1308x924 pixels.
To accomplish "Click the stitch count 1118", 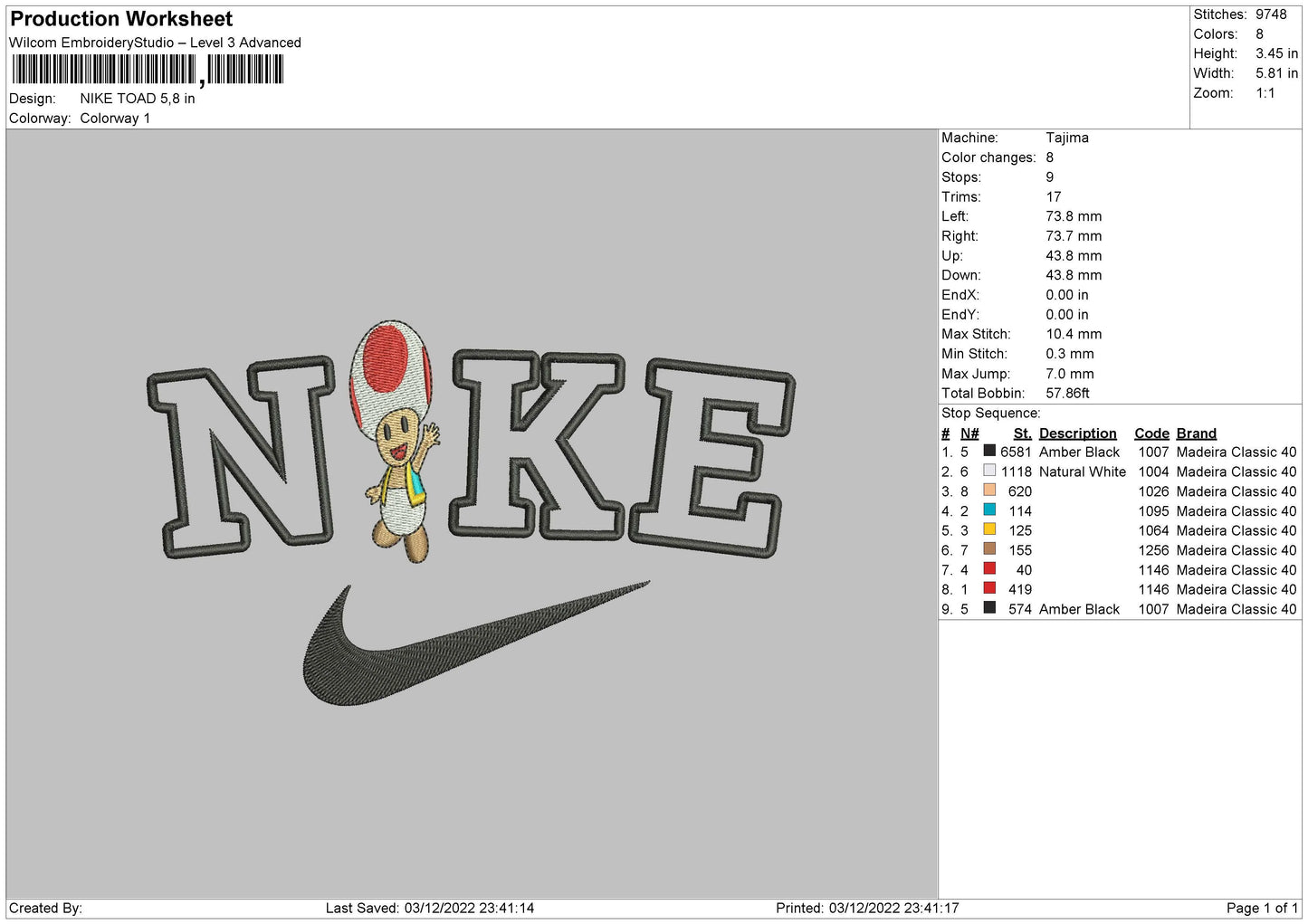I will 1016,472.
